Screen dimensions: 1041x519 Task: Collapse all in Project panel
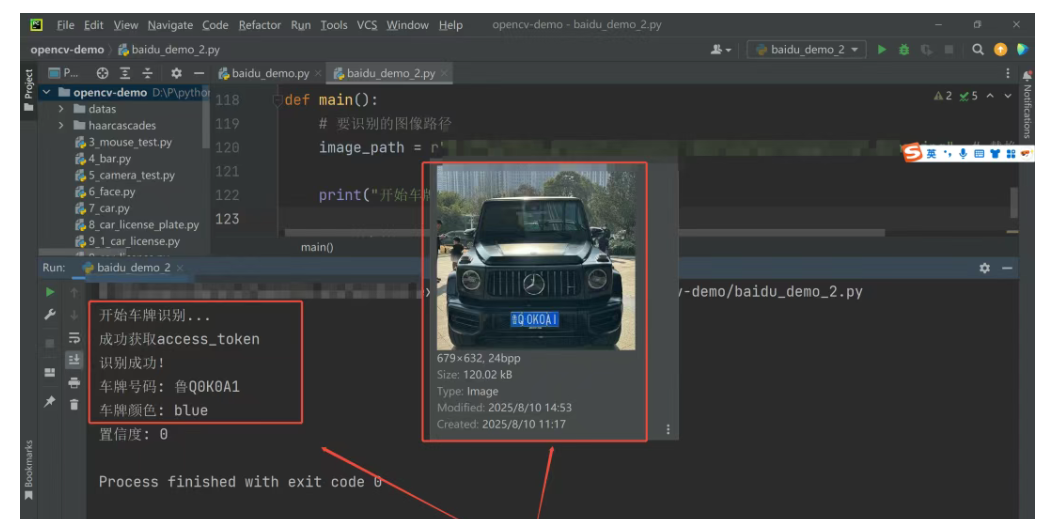(x=147, y=73)
